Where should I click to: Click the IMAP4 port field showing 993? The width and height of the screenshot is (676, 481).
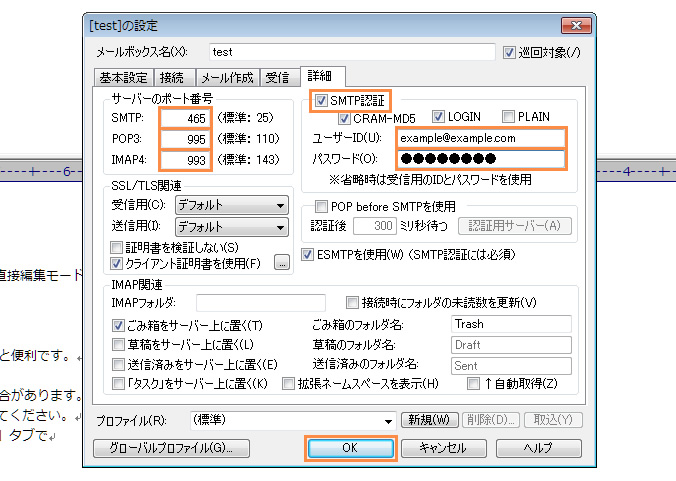click(x=185, y=160)
